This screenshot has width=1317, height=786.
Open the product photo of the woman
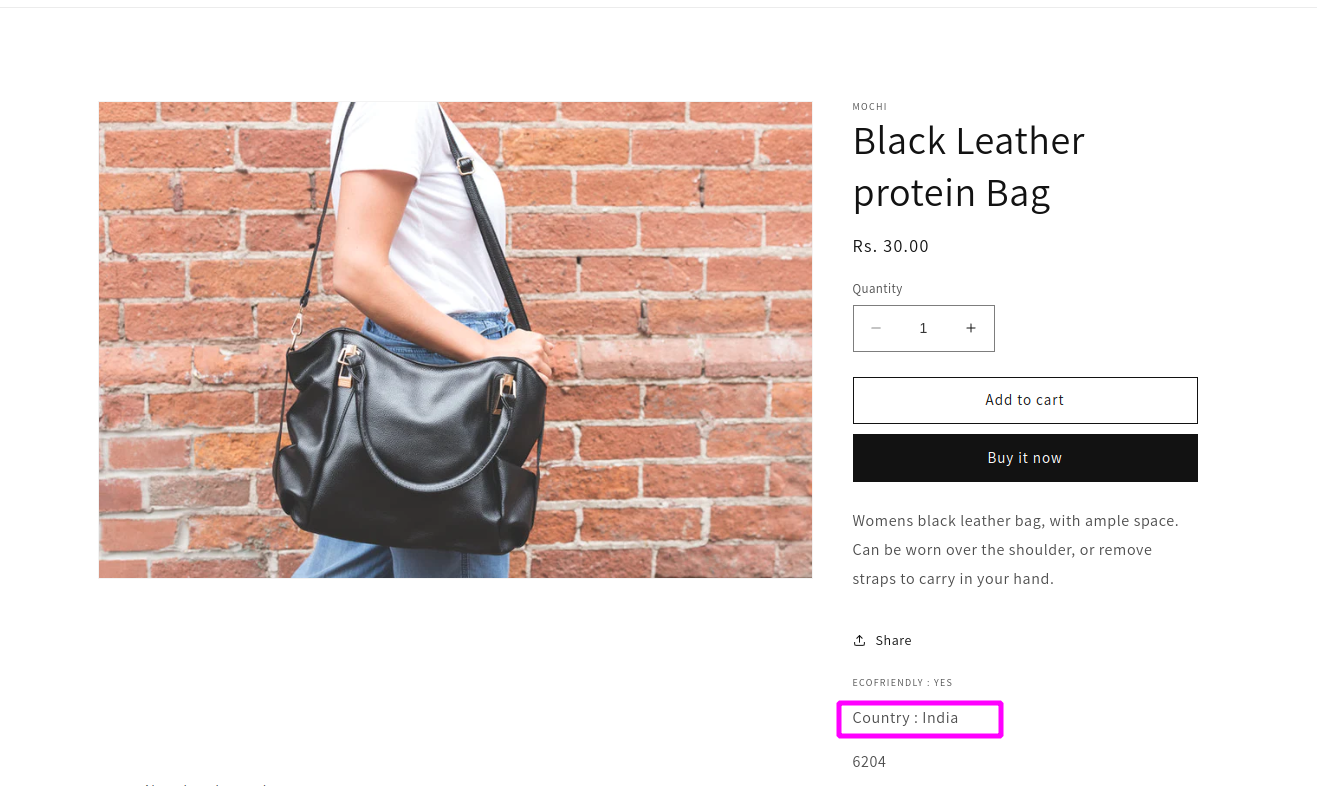pos(455,339)
